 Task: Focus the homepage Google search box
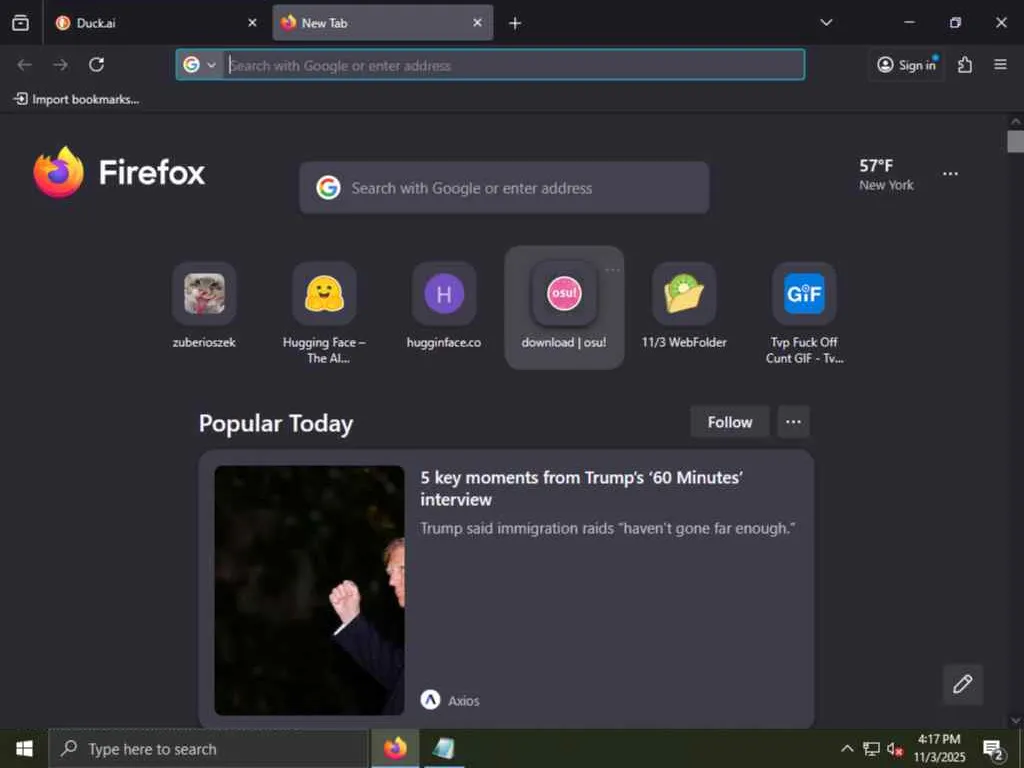(x=504, y=188)
